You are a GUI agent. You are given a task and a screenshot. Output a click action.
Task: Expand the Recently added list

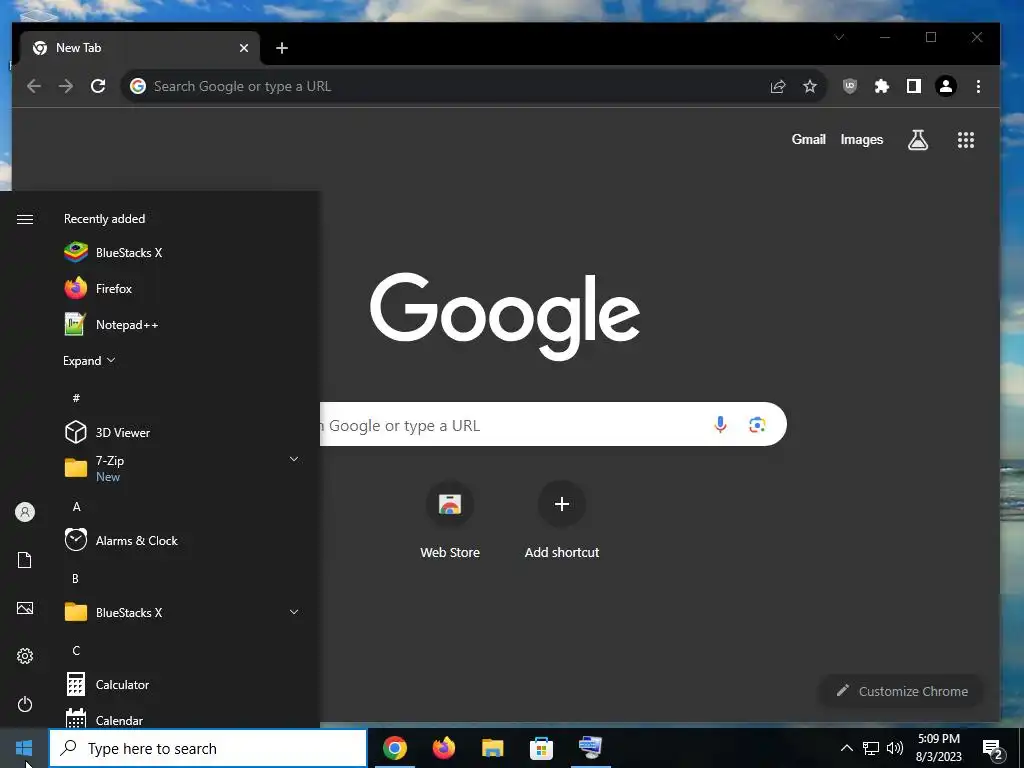[x=89, y=360]
